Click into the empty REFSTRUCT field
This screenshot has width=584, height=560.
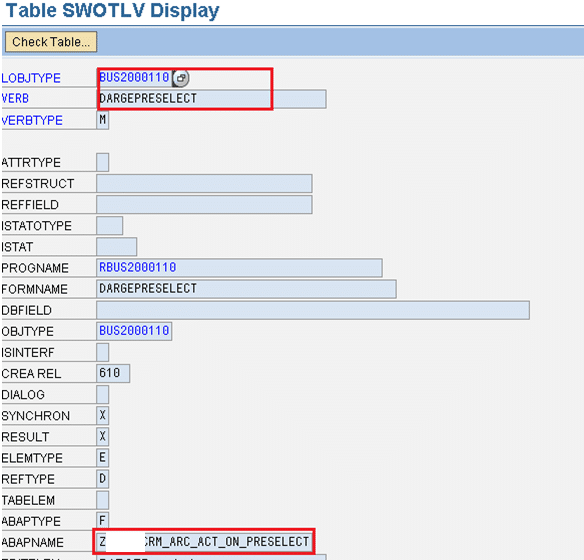coord(204,184)
